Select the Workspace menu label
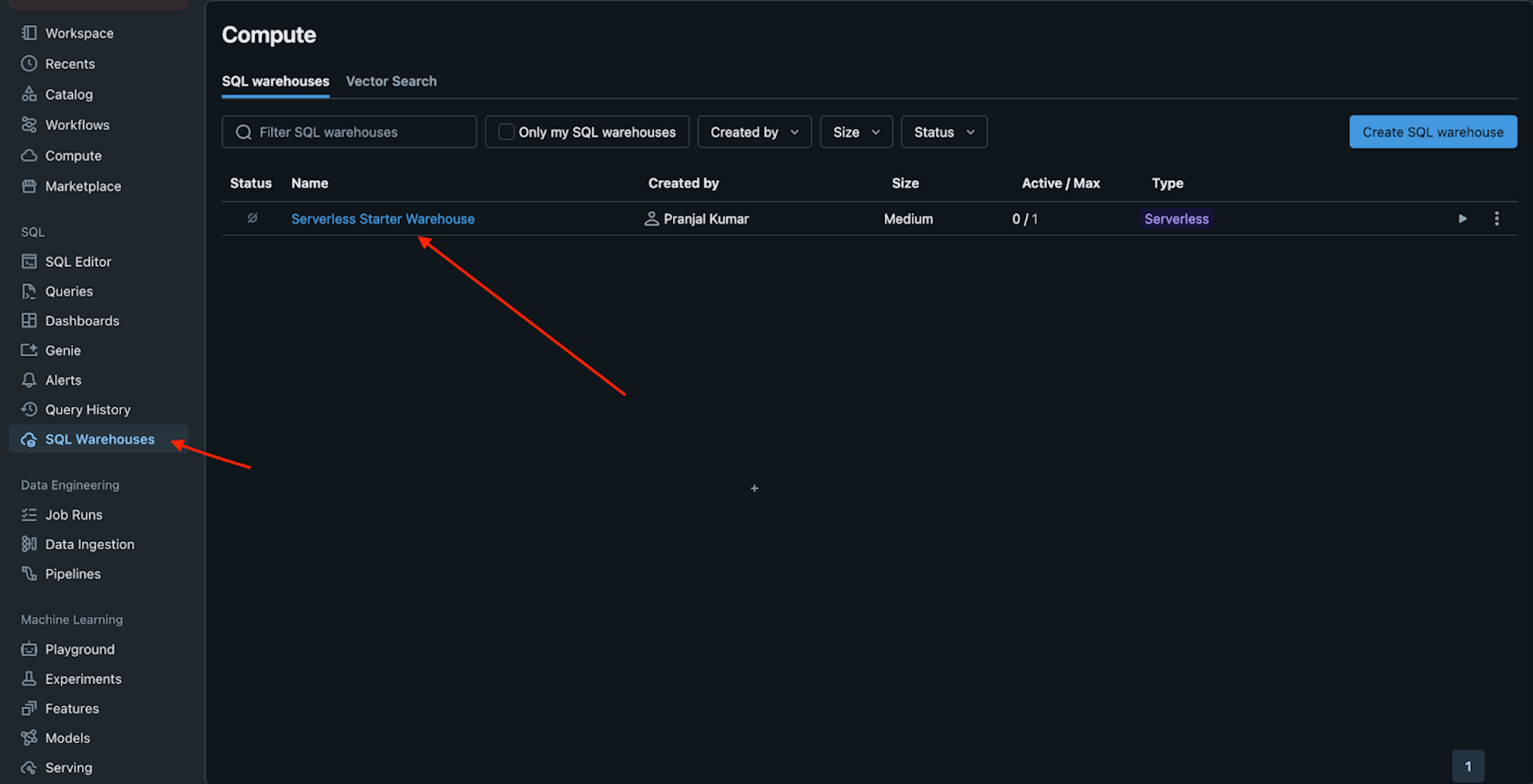This screenshot has height=784, width=1533. click(79, 33)
